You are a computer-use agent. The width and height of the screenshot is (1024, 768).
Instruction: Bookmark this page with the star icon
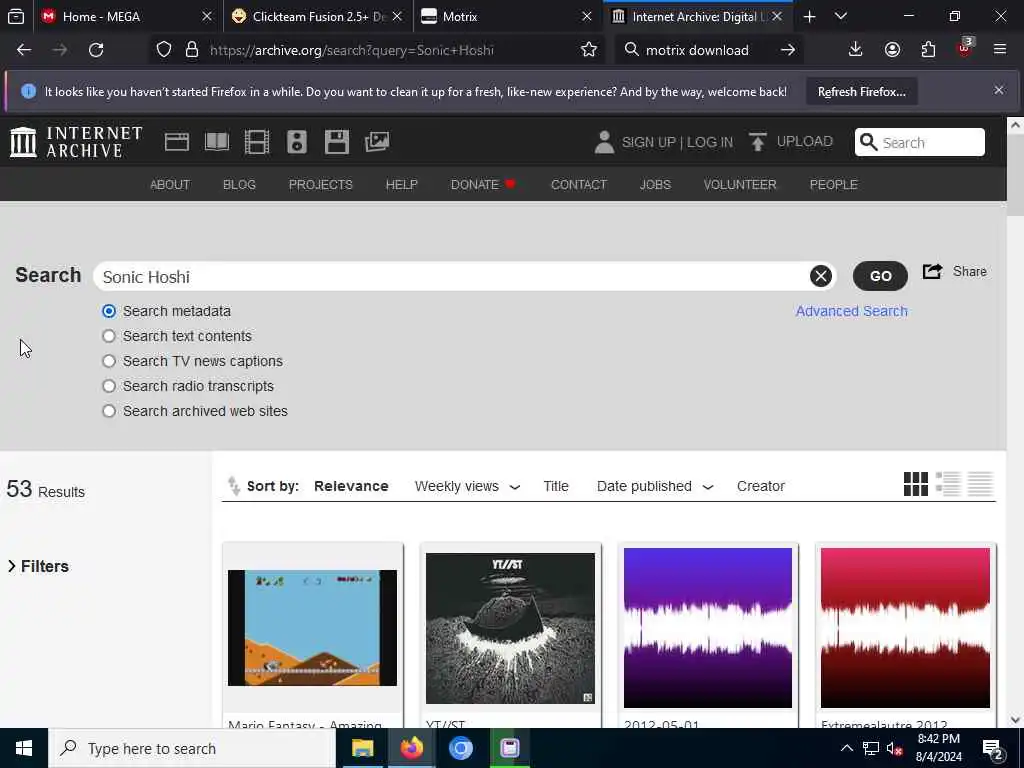click(x=588, y=50)
